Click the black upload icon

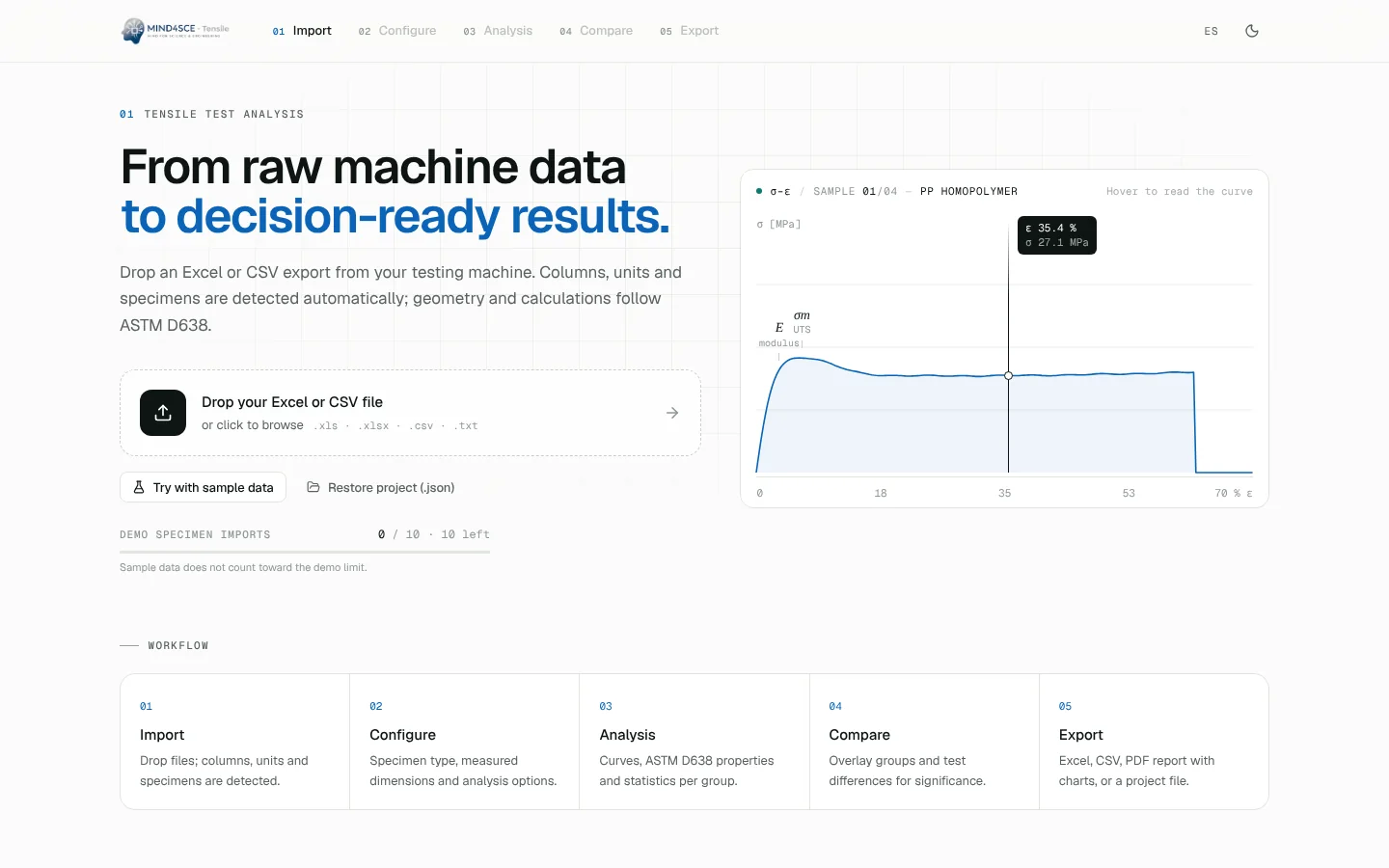[163, 413]
